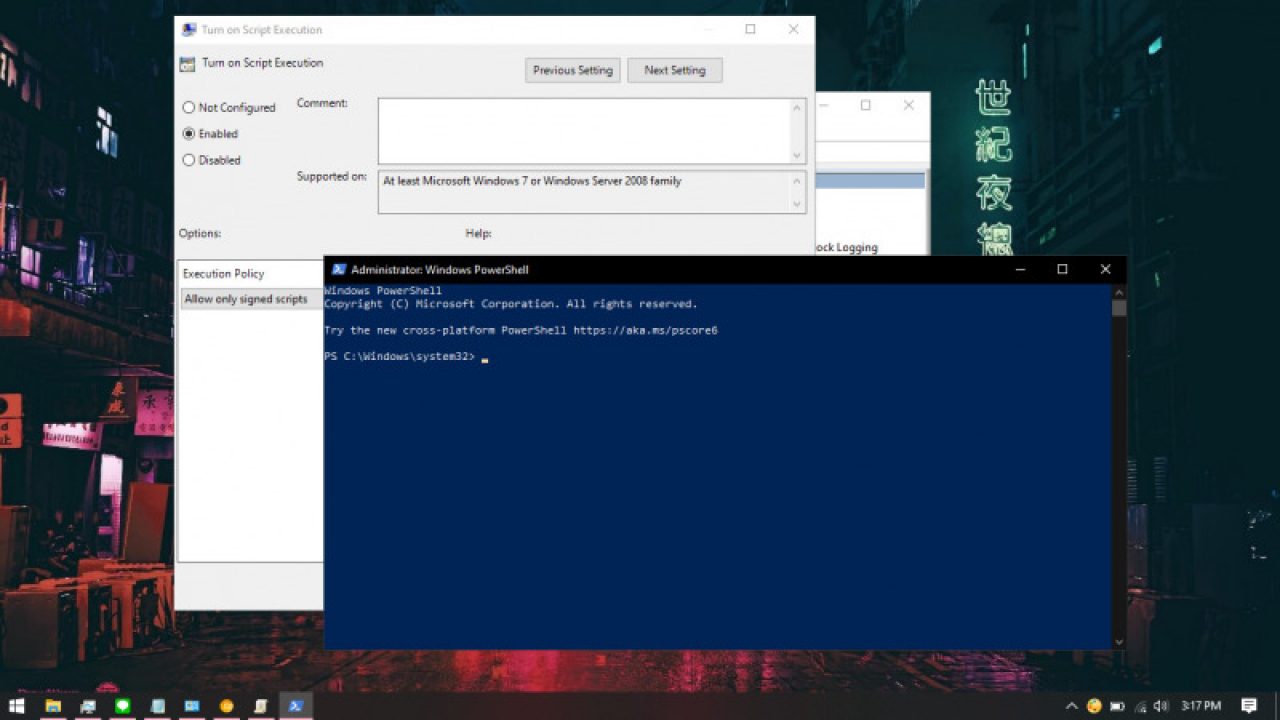Select the Enabled radio button

coord(189,133)
